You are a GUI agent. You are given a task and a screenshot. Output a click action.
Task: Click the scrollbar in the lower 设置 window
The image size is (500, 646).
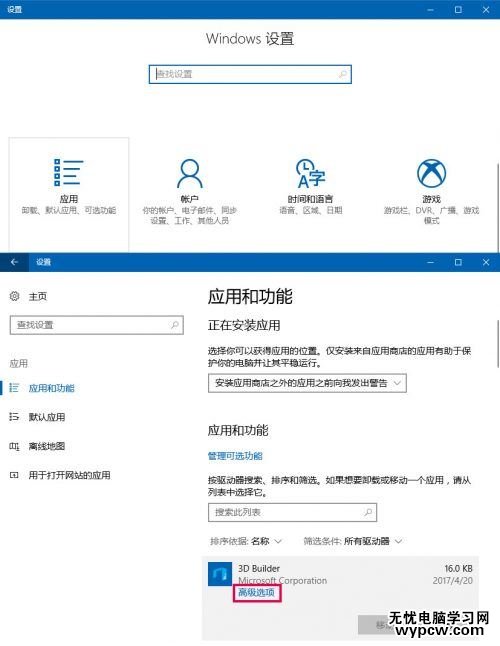tap(498, 344)
